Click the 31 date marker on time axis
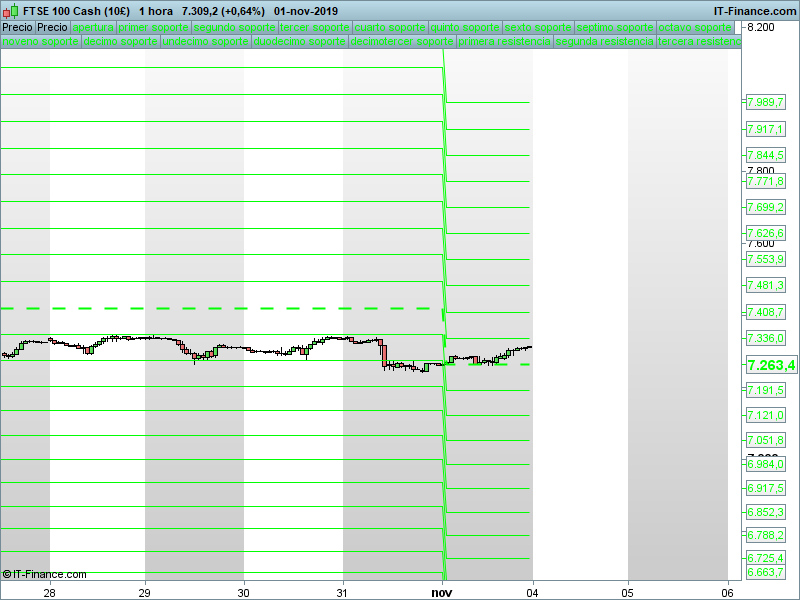Viewport: 800px width, 600px height. 342,593
